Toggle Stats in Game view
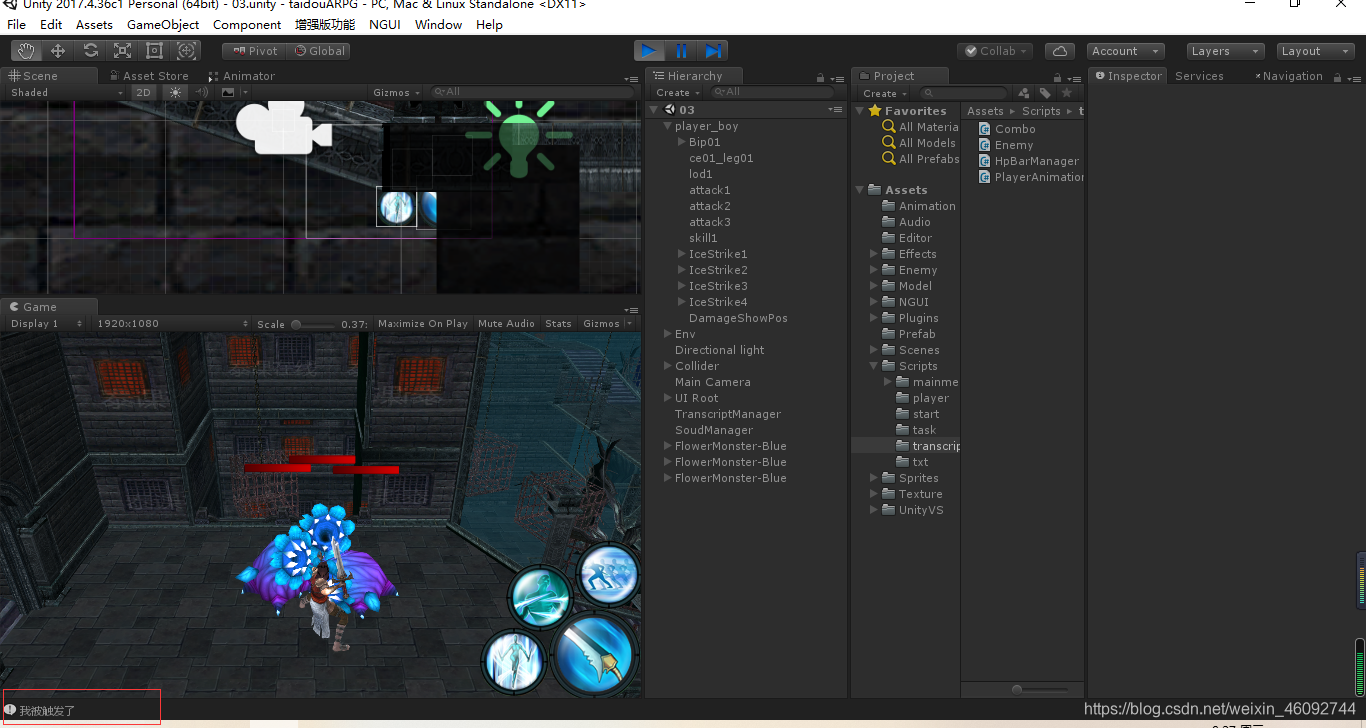The height and width of the screenshot is (728, 1366). click(559, 323)
